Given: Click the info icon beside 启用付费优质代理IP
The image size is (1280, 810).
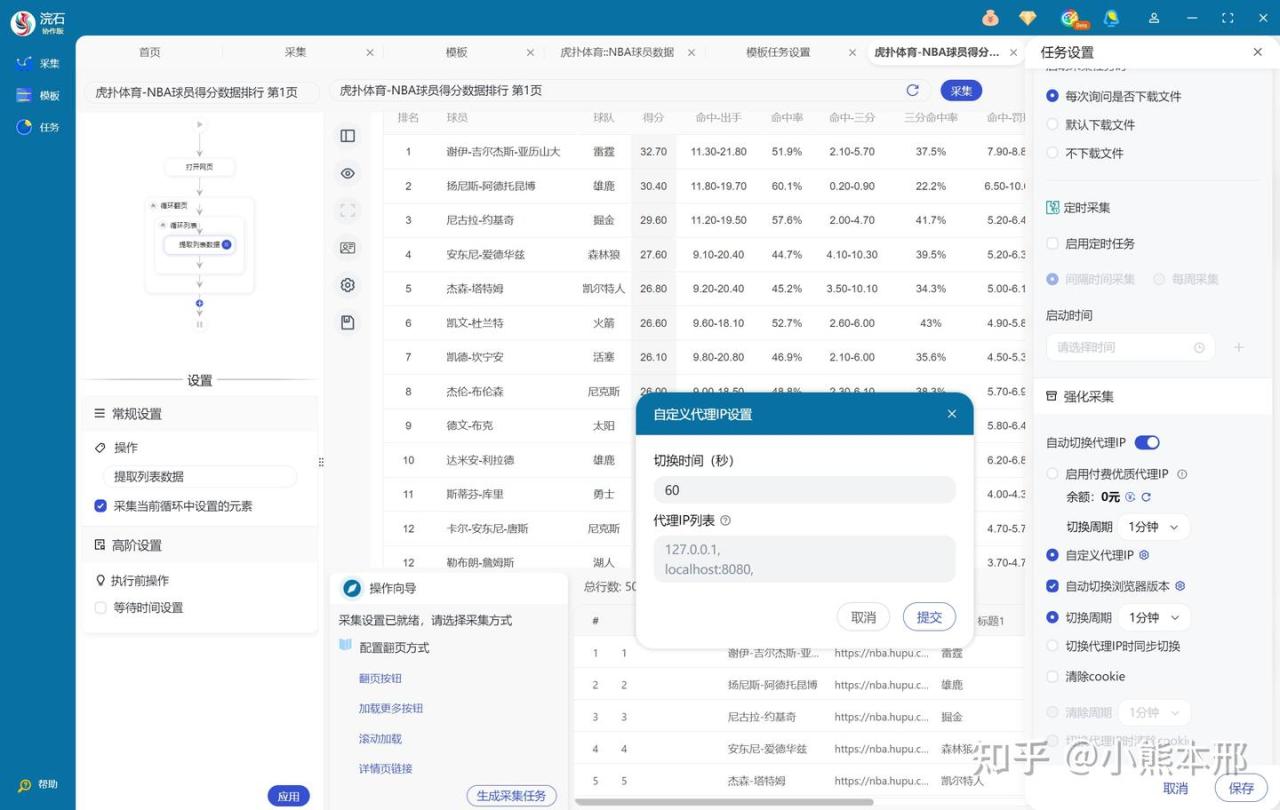Looking at the screenshot, I should click(1182, 474).
